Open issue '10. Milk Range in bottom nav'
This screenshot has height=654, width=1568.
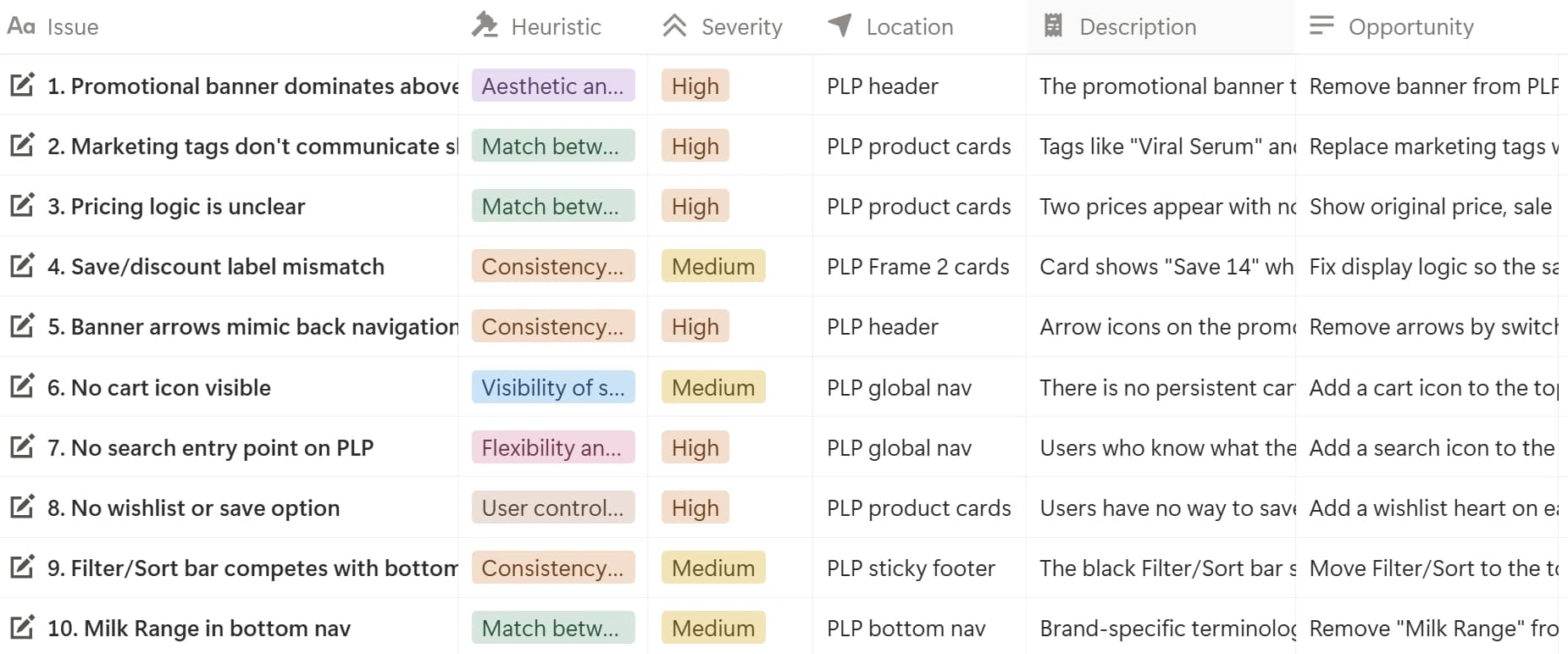199,628
